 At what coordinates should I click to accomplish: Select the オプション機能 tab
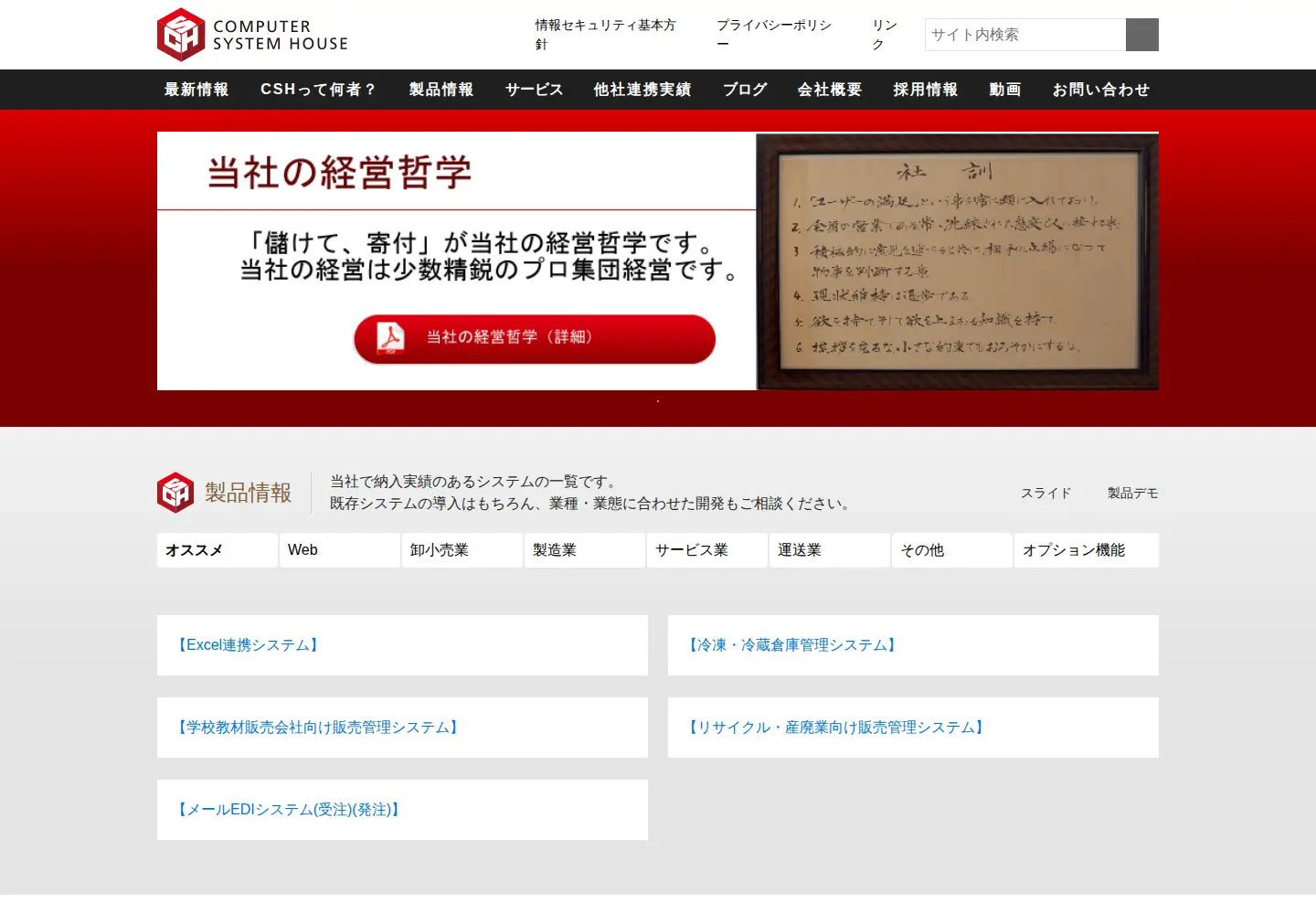(1087, 550)
